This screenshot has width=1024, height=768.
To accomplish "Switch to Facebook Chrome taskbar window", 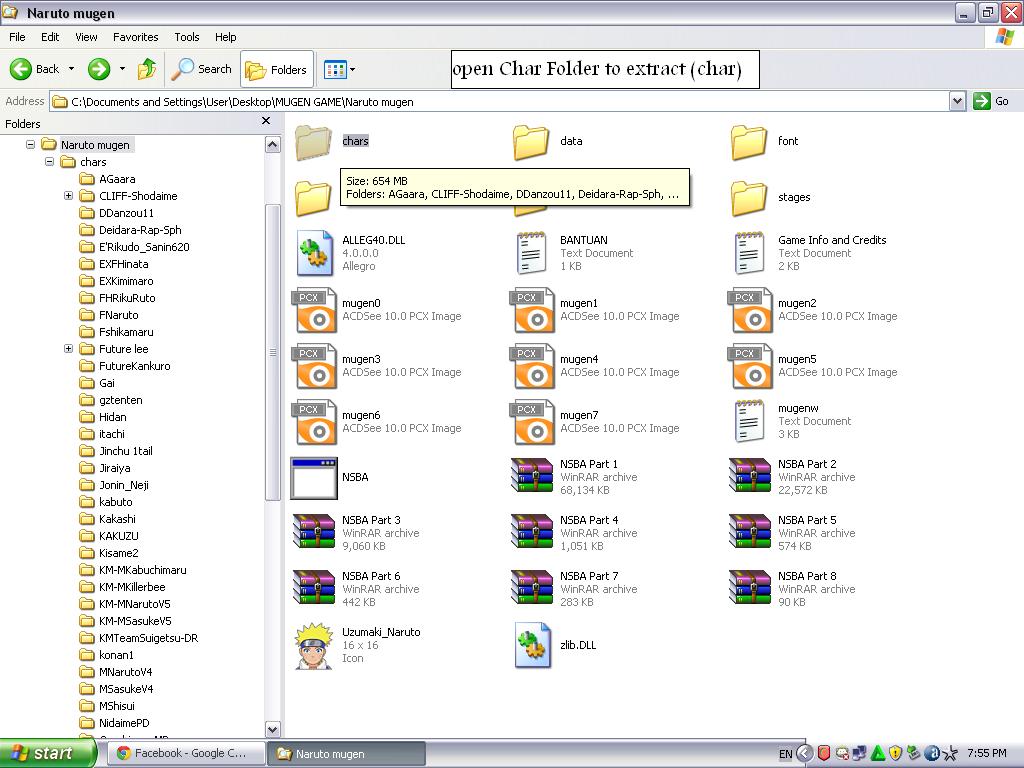I will click(x=185, y=754).
